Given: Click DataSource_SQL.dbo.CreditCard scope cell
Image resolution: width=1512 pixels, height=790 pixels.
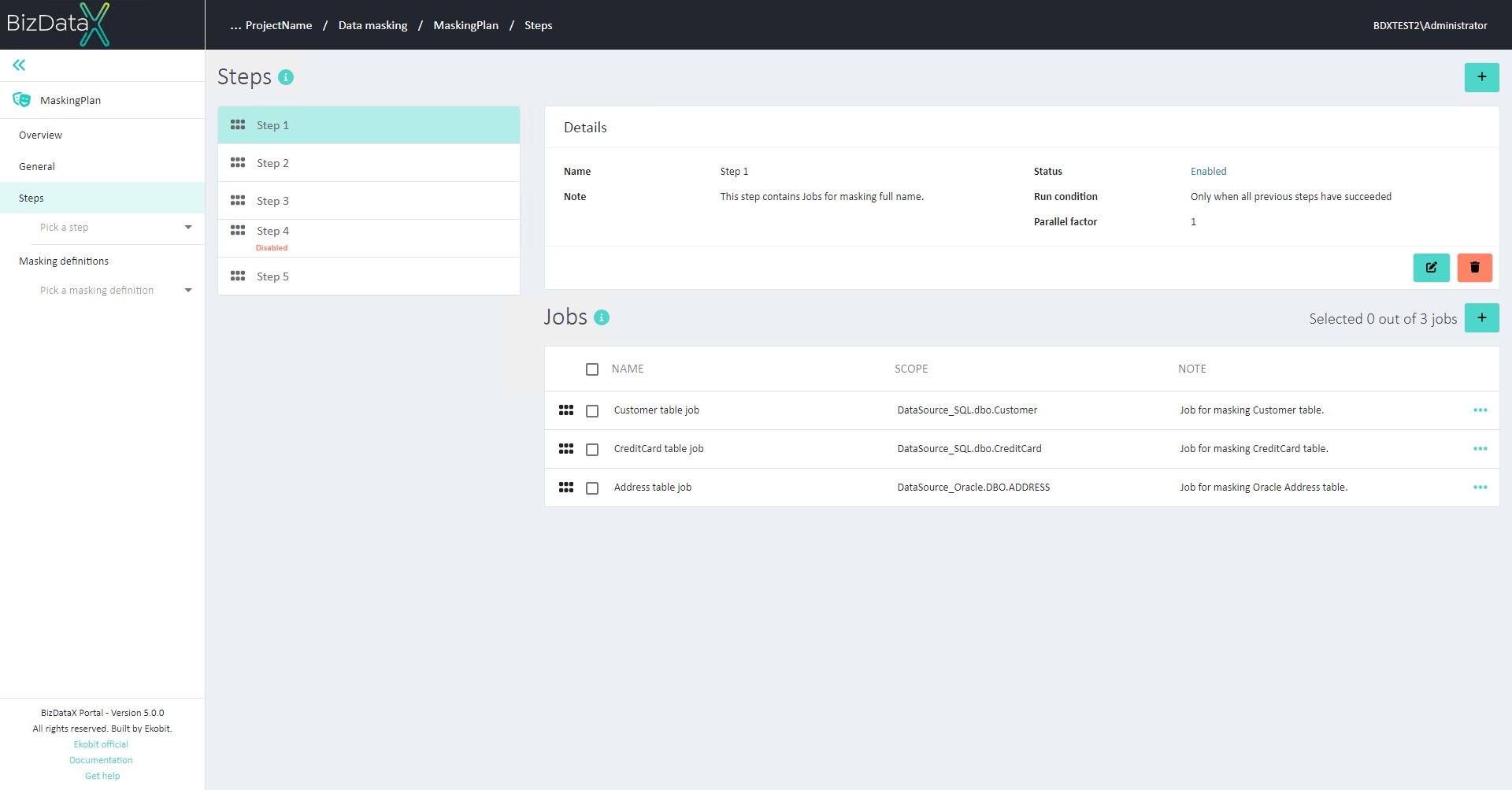Looking at the screenshot, I should [x=969, y=448].
